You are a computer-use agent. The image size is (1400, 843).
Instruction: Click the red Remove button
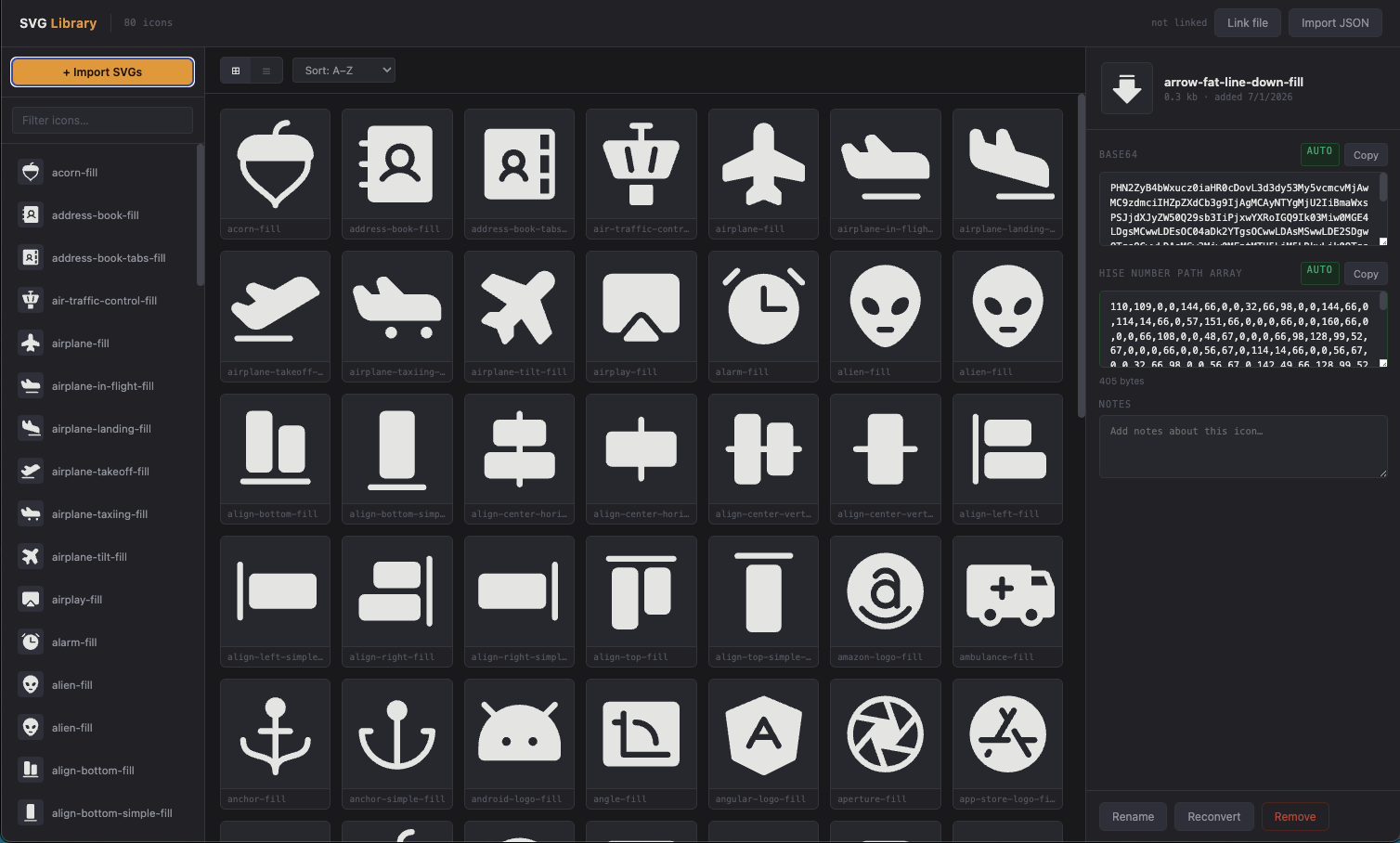1295,817
